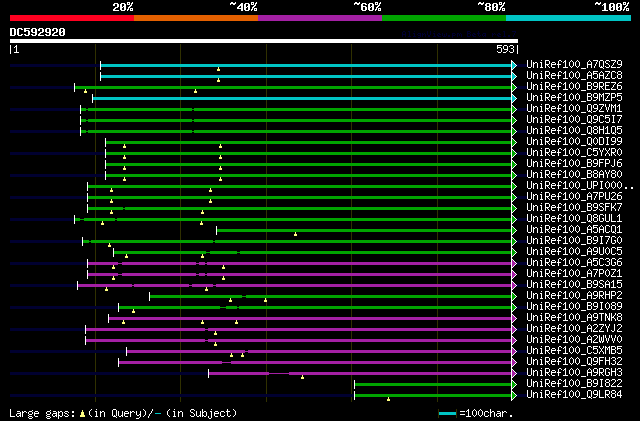This screenshot has height=421, width=640.
Task: Click the UniRef100_A7PU26 text
Action: [x=574, y=197]
